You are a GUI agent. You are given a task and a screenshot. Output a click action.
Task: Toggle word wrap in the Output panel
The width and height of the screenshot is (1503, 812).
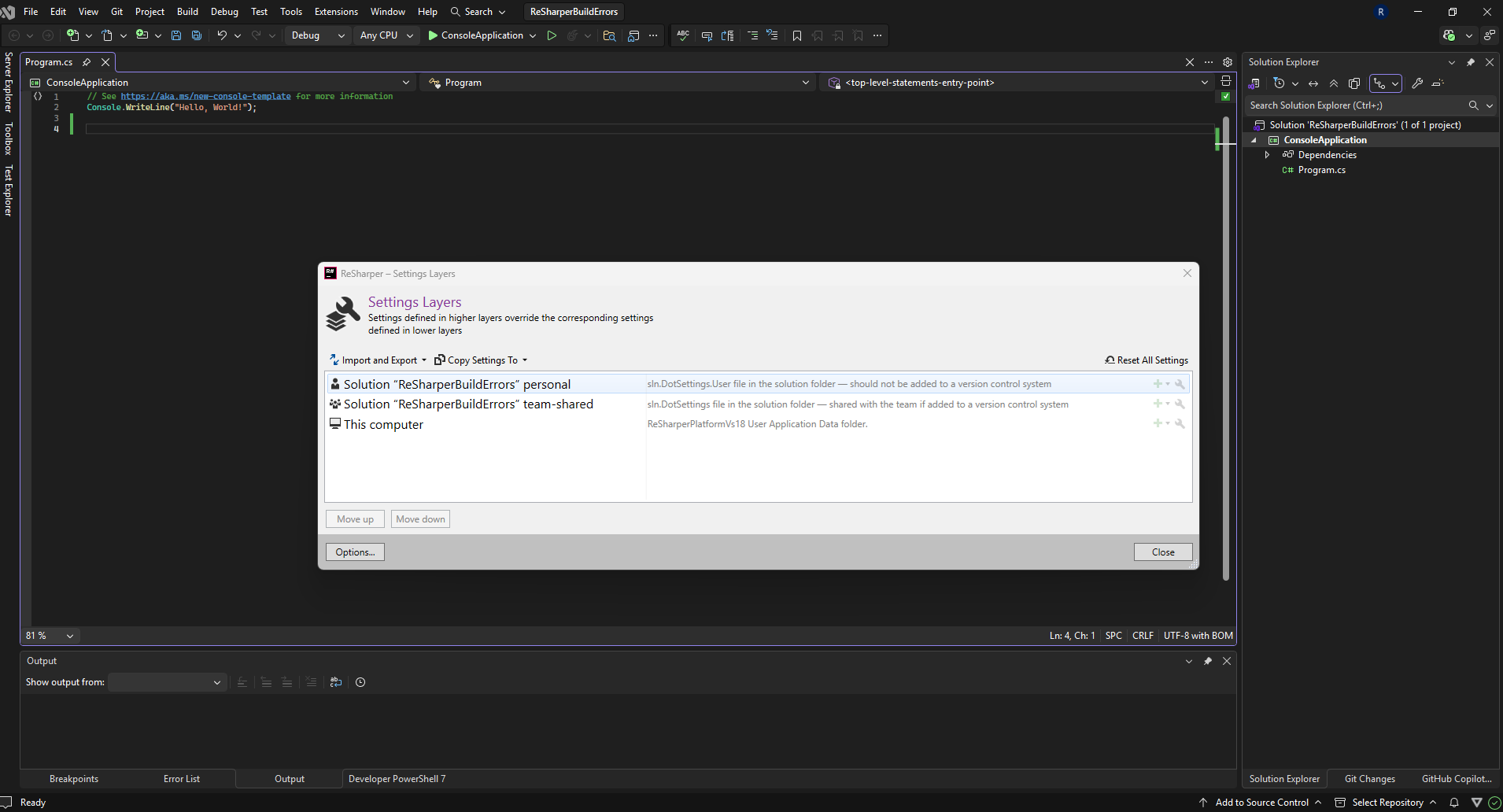pyautogui.click(x=336, y=682)
